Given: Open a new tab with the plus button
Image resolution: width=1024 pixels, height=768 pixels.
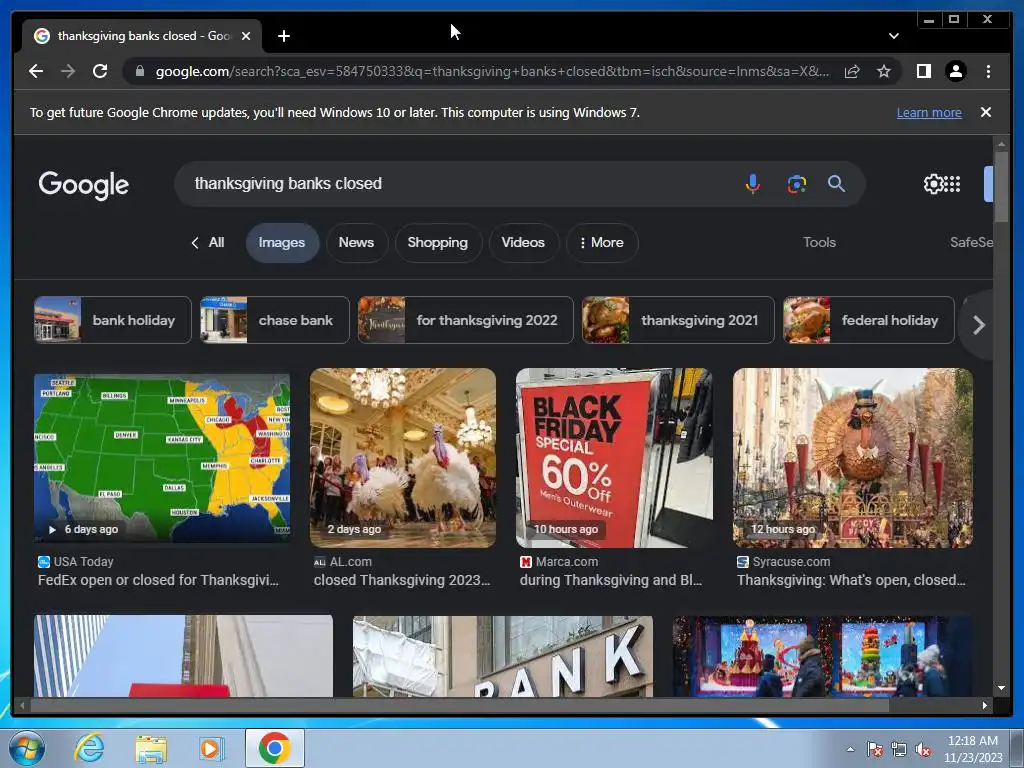Looking at the screenshot, I should pyautogui.click(x=283, y=36).
